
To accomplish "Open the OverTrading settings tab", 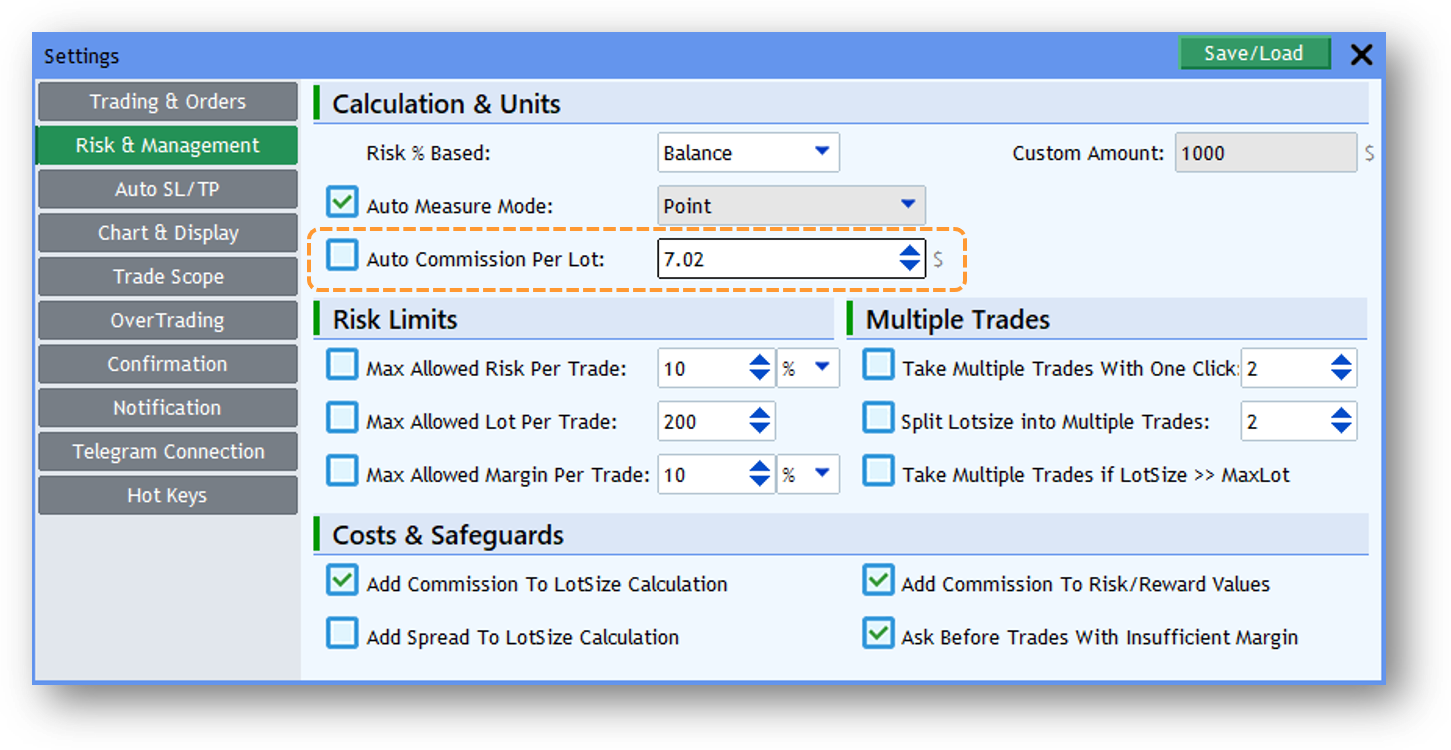I will 167,321.
